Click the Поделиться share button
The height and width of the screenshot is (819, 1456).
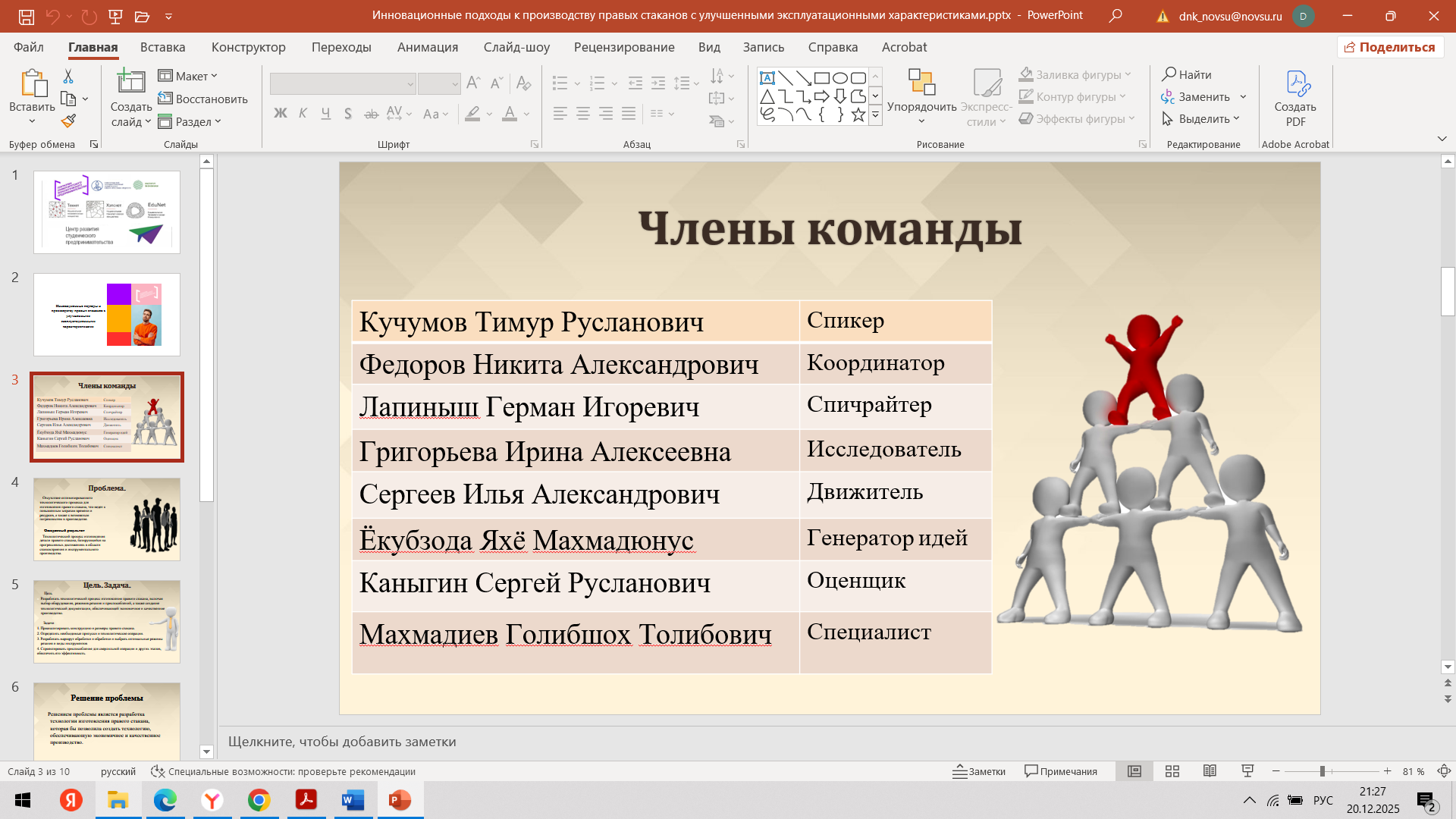tap(1389, 47)
